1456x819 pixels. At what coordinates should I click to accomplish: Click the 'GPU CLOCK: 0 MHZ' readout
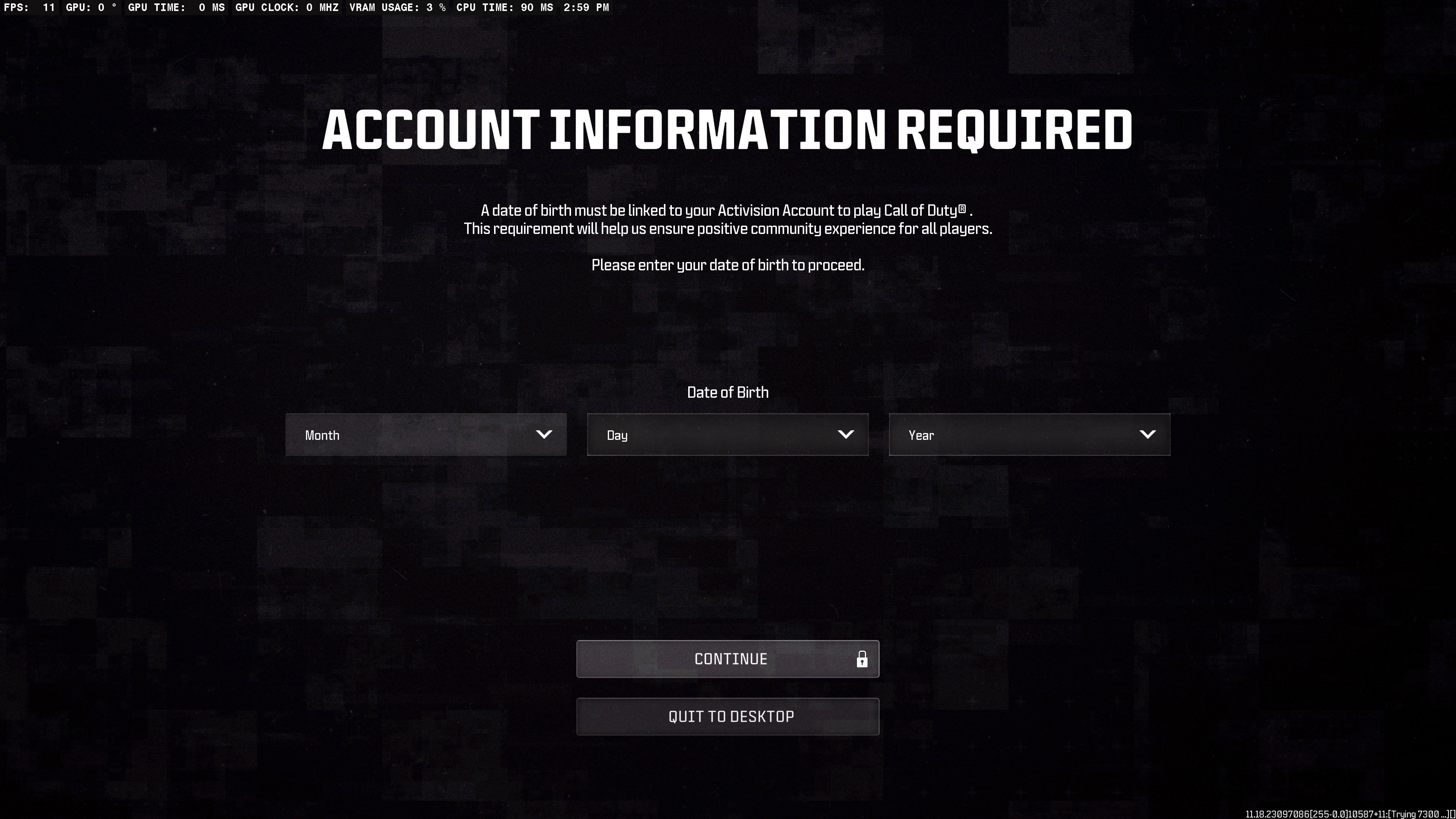pos(287,7)
